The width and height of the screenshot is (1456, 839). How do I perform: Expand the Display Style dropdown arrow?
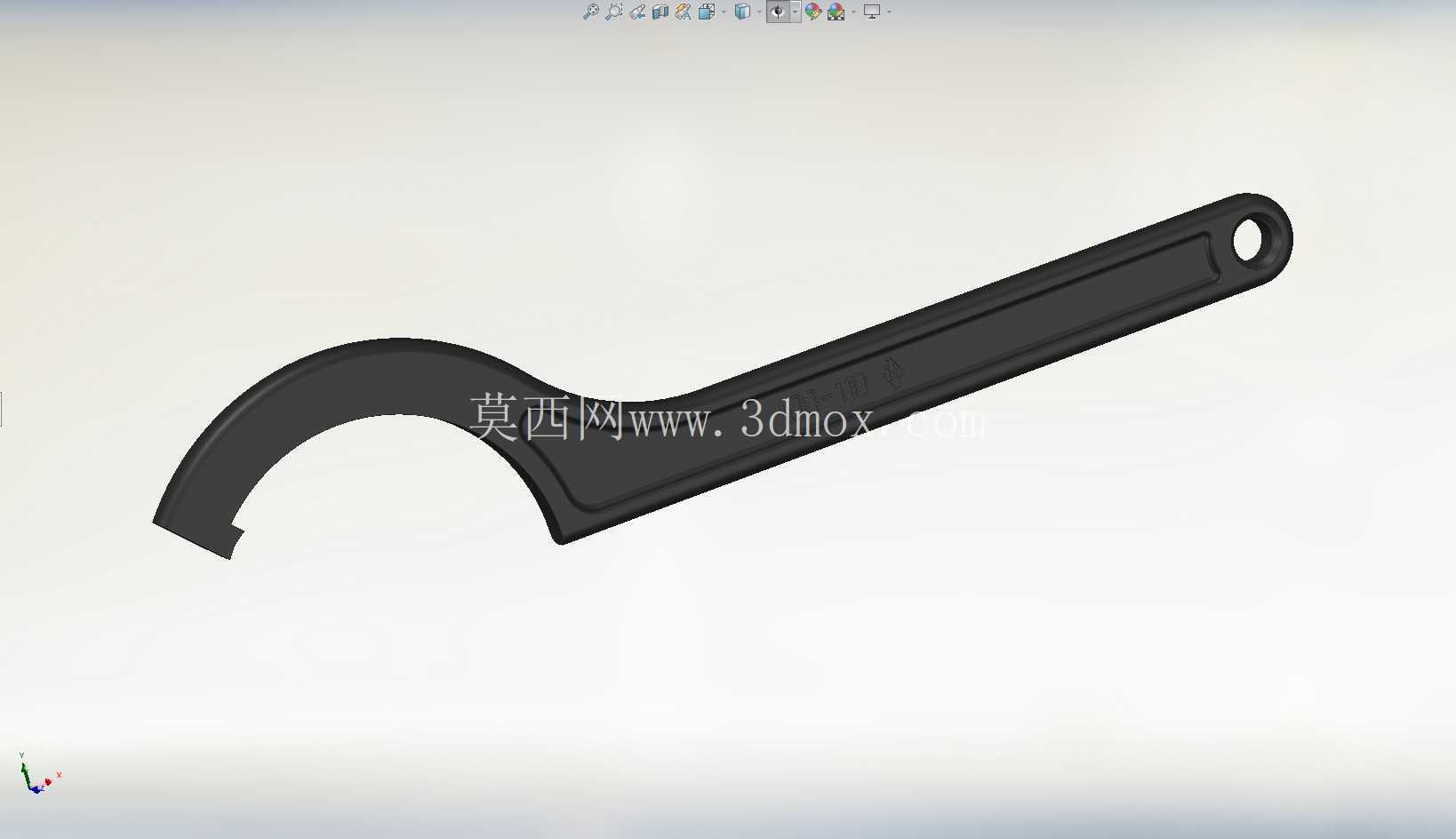(759, 12)
